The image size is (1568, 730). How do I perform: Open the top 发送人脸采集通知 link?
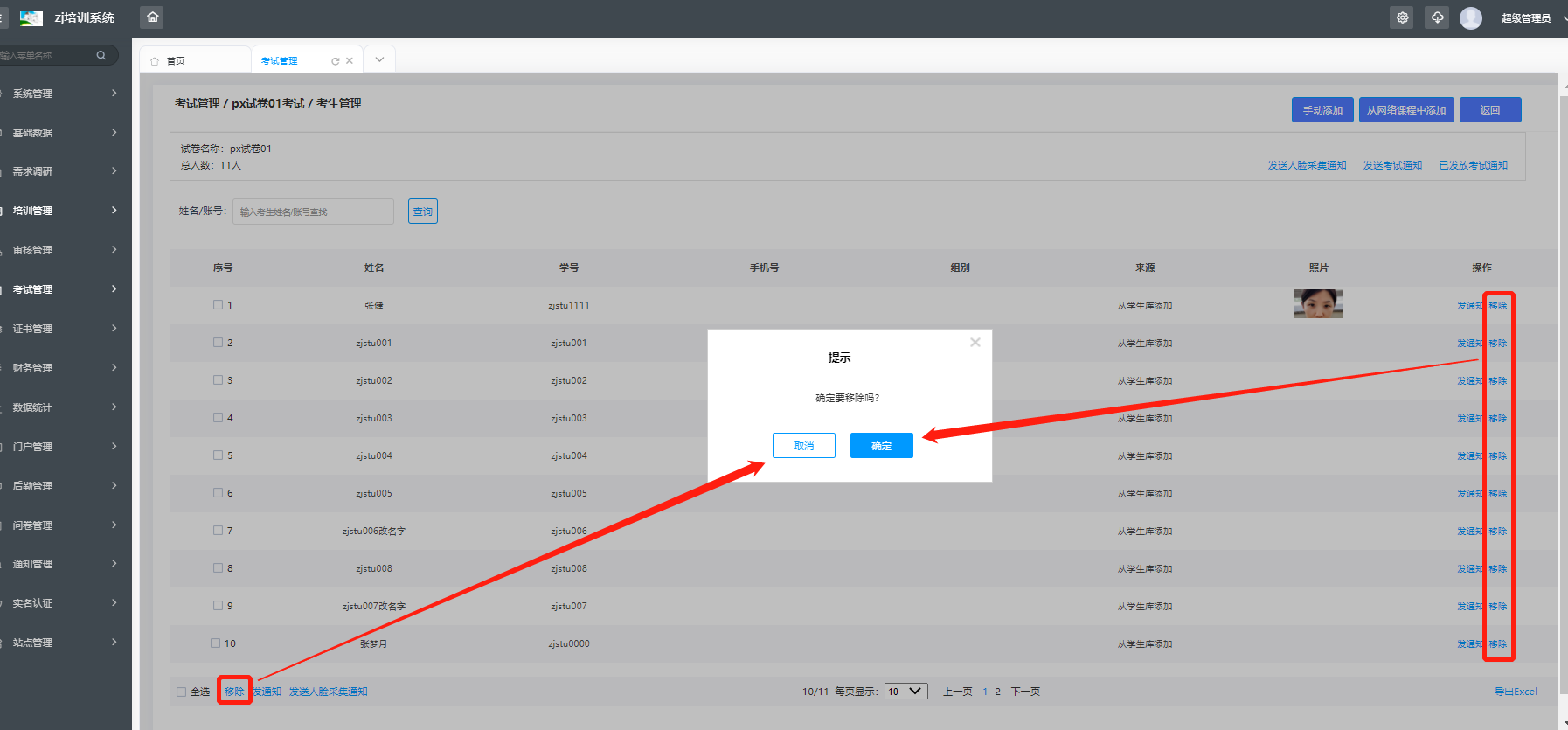click(1307, 165)
